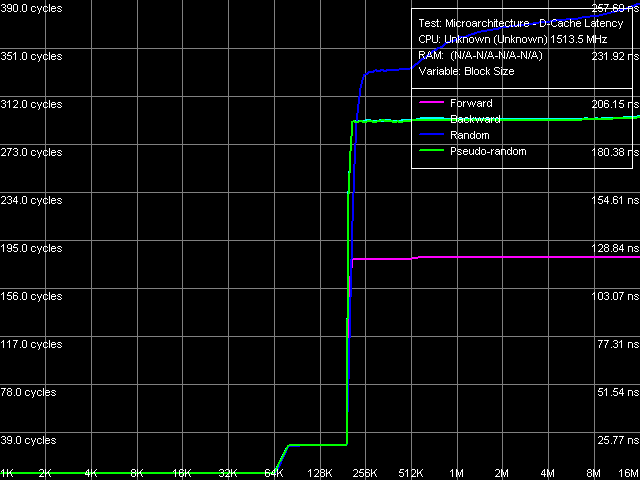Click the magenta Forward legend line swatch
Image resolution: width=640 pixels, height=480 pixels.
pyautogui.click(x=431, y=103)
